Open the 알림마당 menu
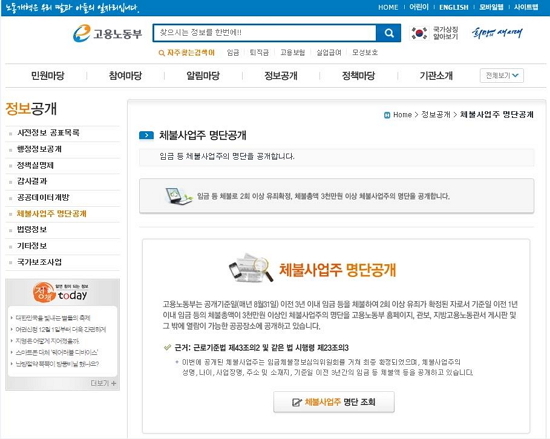The height and width of the screenshot is (439, 550). click(x=203, y=75)
